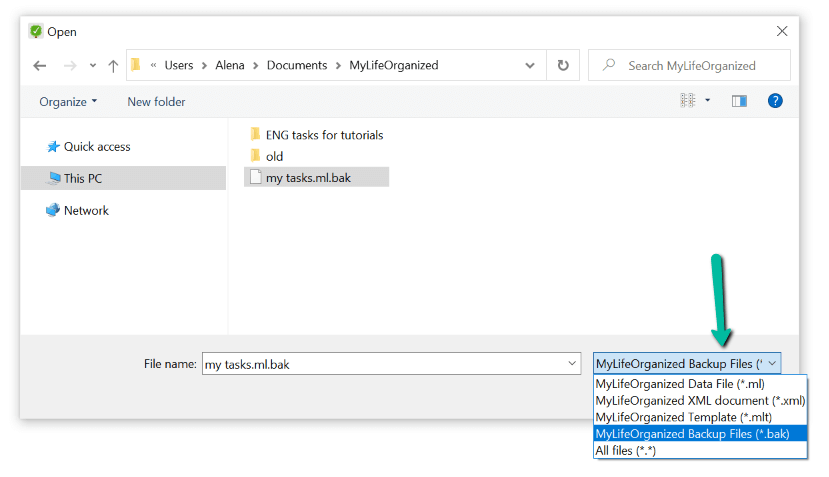829x477 pixels.
Task: Choose MyLifeOrganized Backup Files (*.bak) option
Action: click(700, 434)
